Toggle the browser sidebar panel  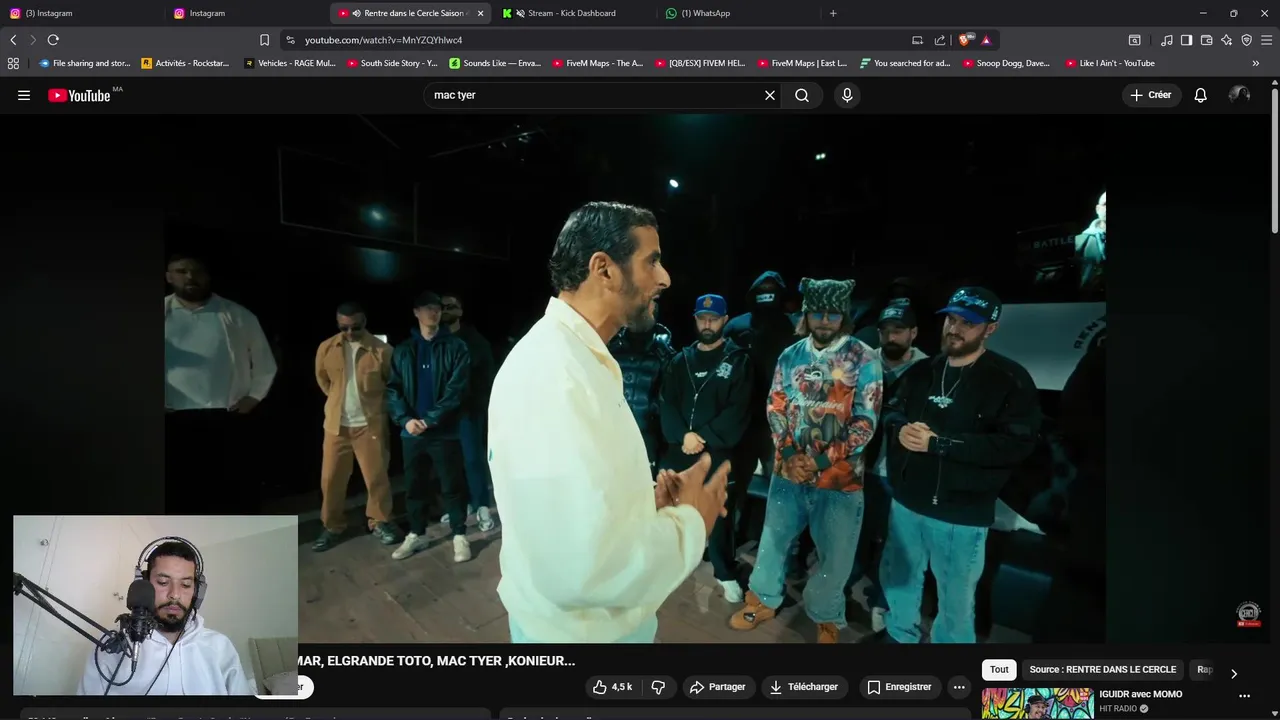(1186, 40)
